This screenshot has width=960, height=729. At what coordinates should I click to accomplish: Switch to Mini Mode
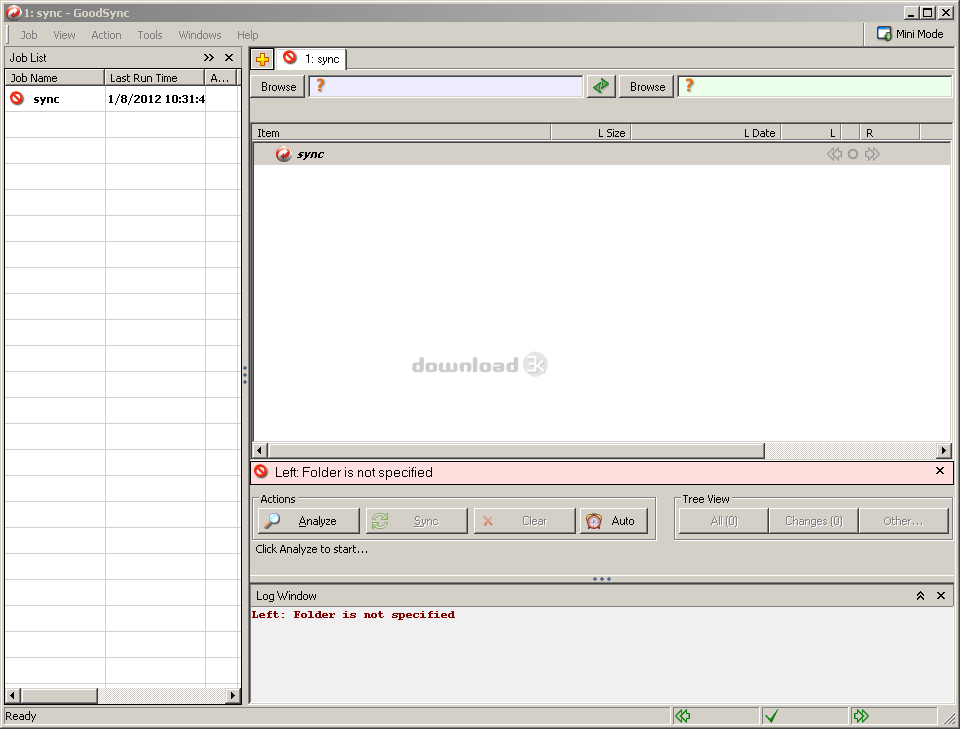point(910,34)
